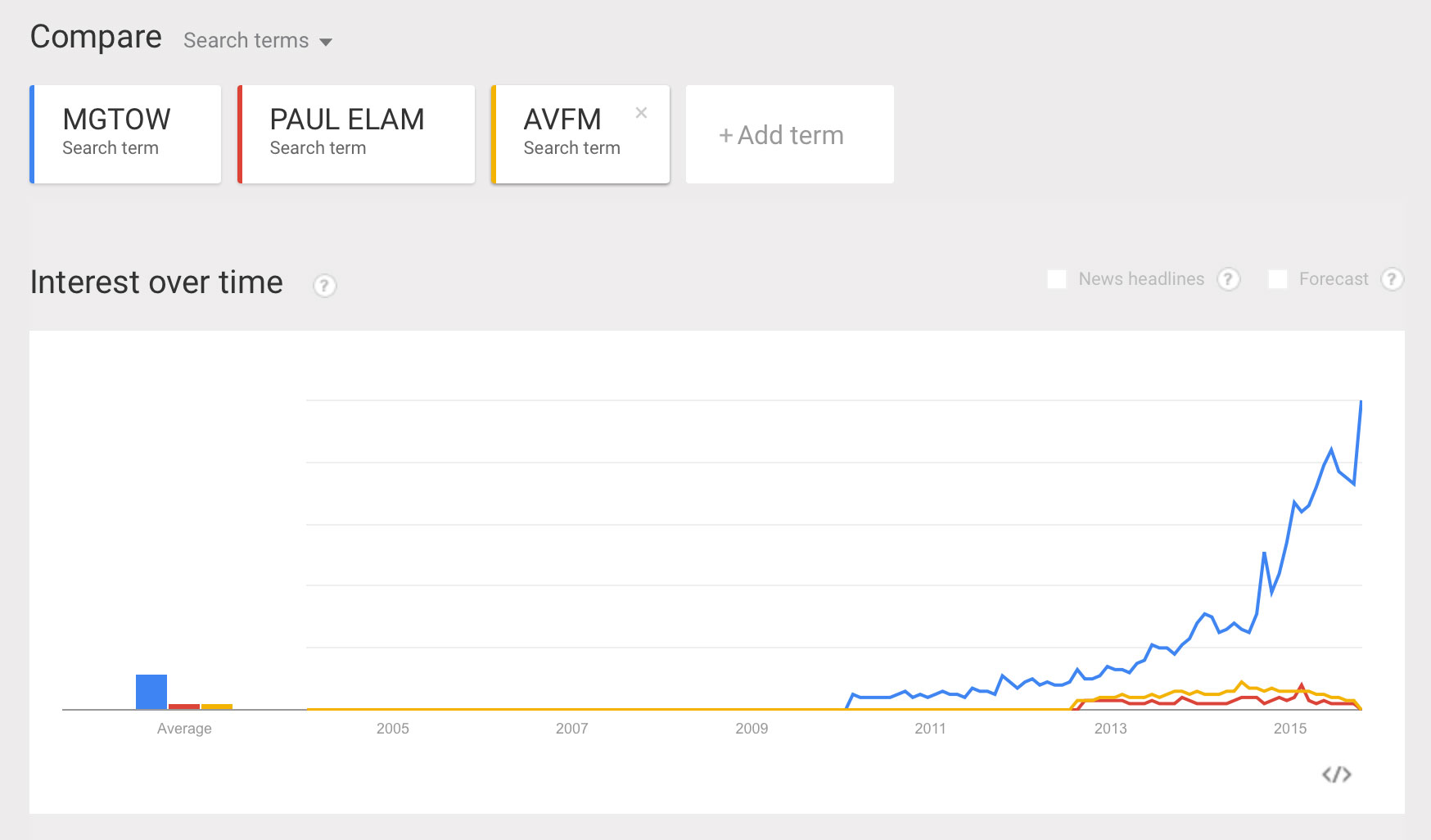Viewport: 1431px width, 840px height.
Task: Enable the News headlines checkbox
Action: click(1057, 279)
